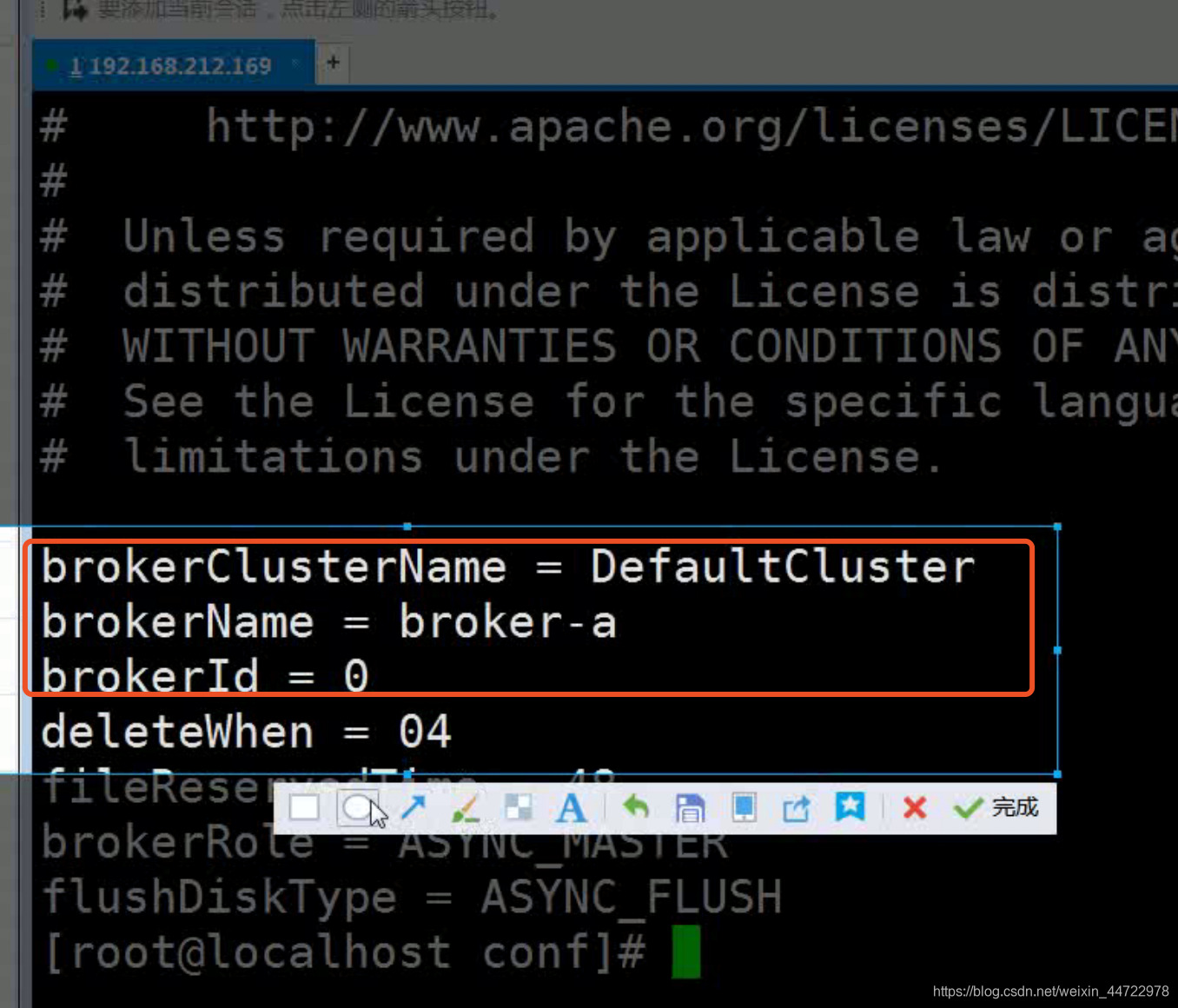
Task: Click the 'deleteWhen = 04' line
Action: [x=246, y=733]
